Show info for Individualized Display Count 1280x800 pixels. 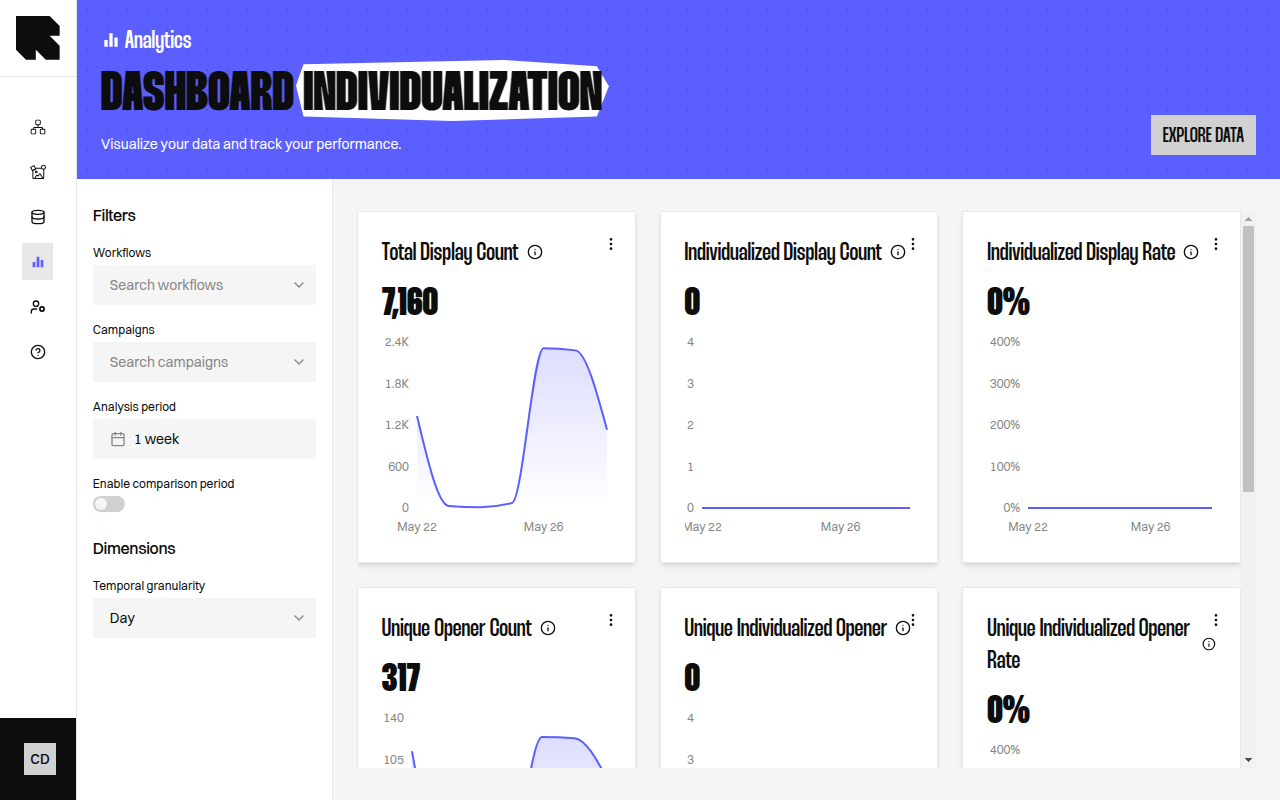click(897, 252)
